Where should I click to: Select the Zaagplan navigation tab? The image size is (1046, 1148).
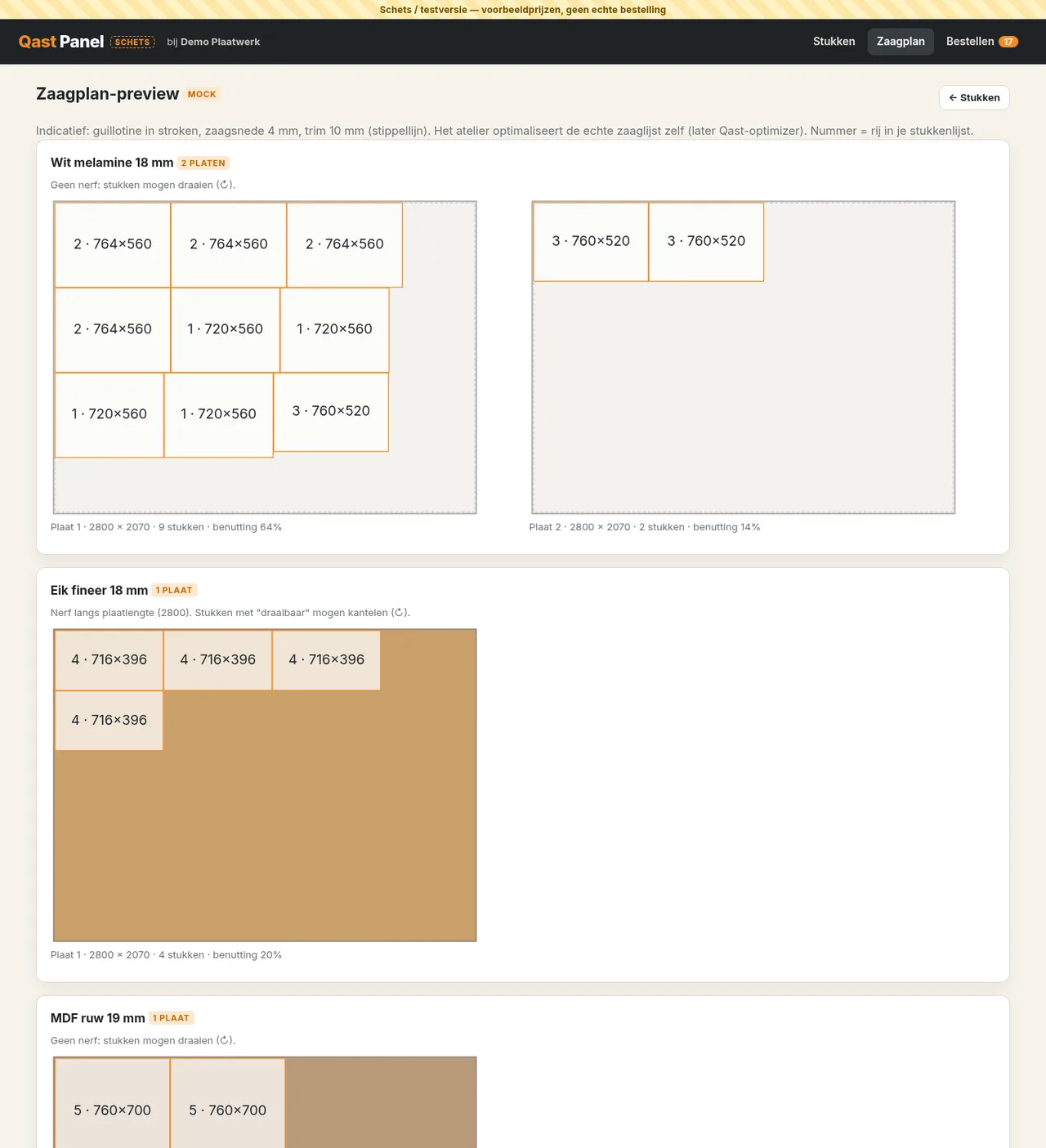coord(901,42)
